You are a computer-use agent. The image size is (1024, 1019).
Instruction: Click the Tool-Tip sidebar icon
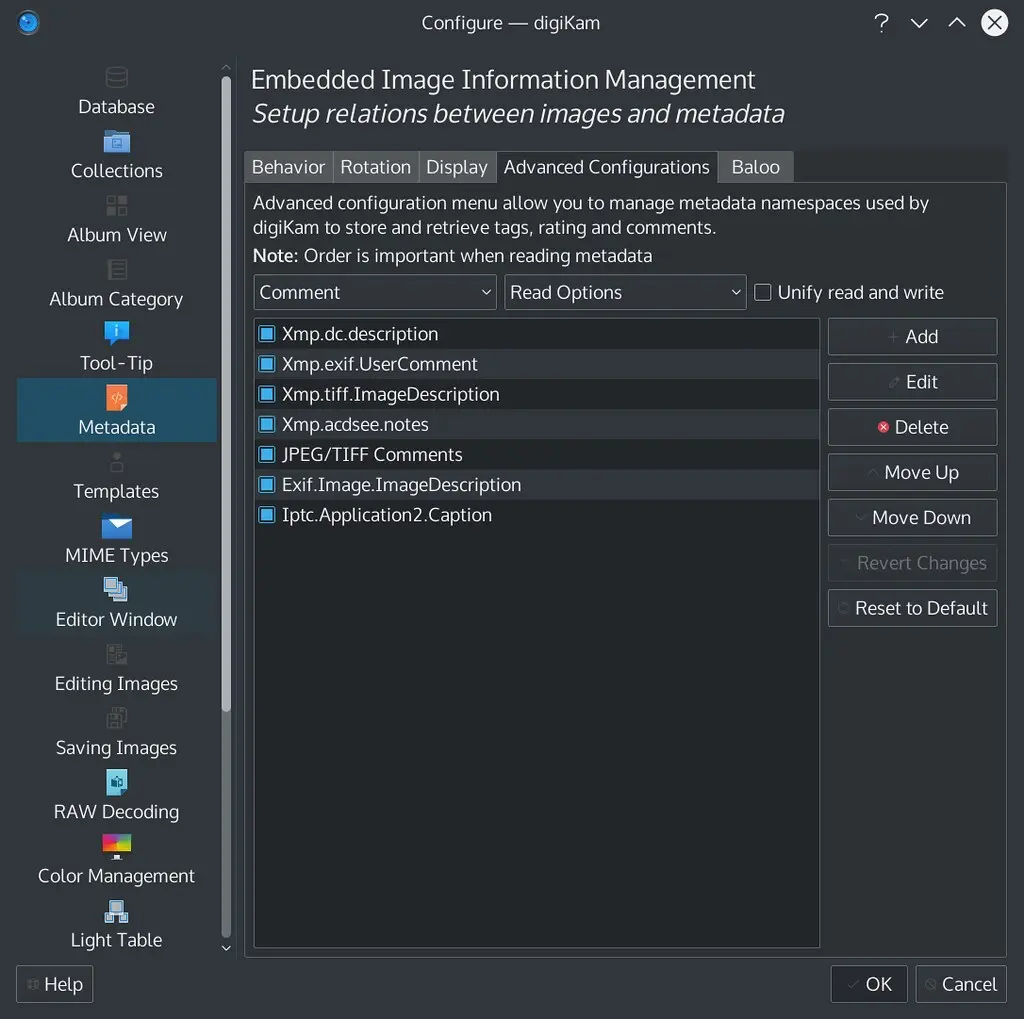click(116, 347)
